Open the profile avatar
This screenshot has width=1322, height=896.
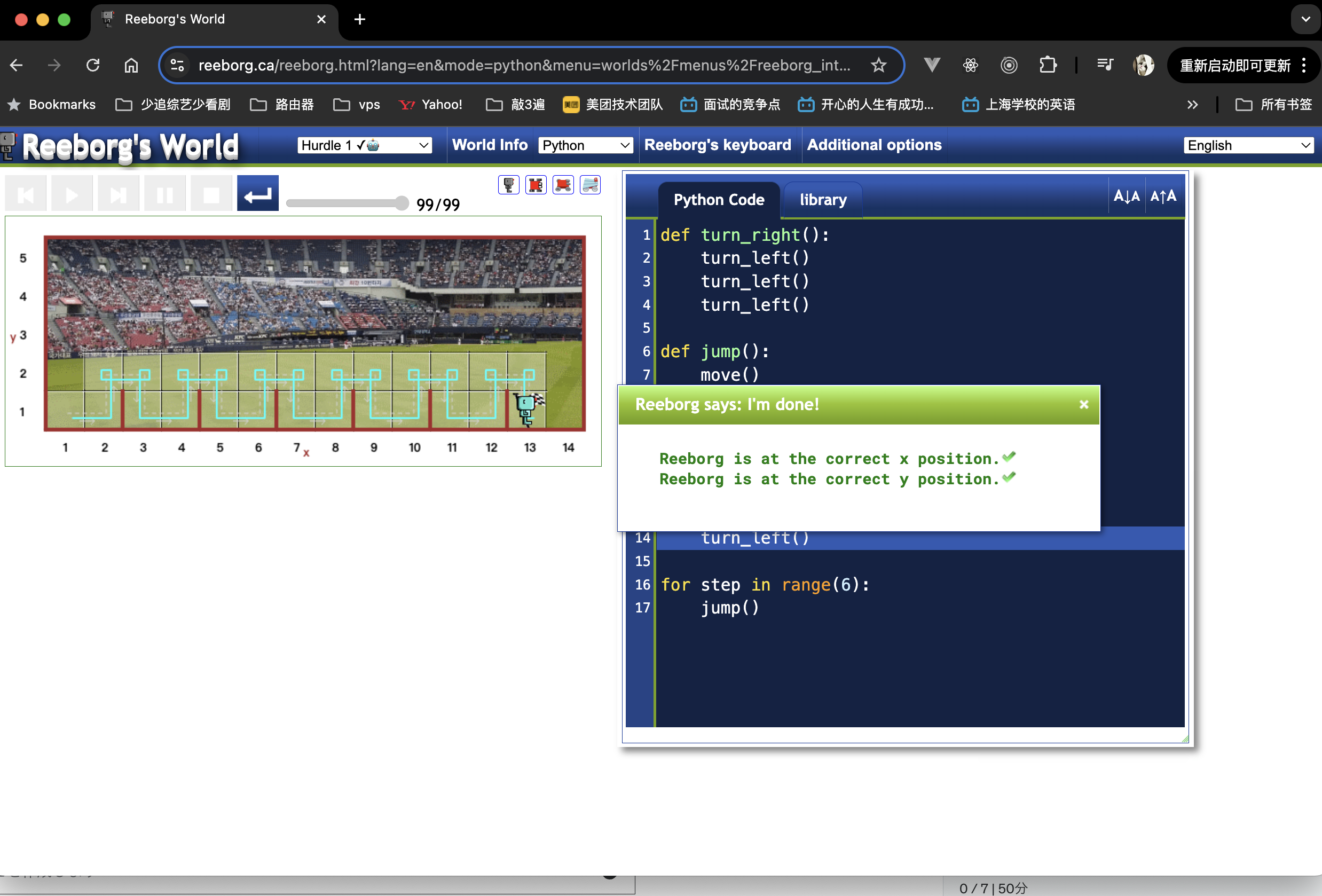click(1143, 66)
